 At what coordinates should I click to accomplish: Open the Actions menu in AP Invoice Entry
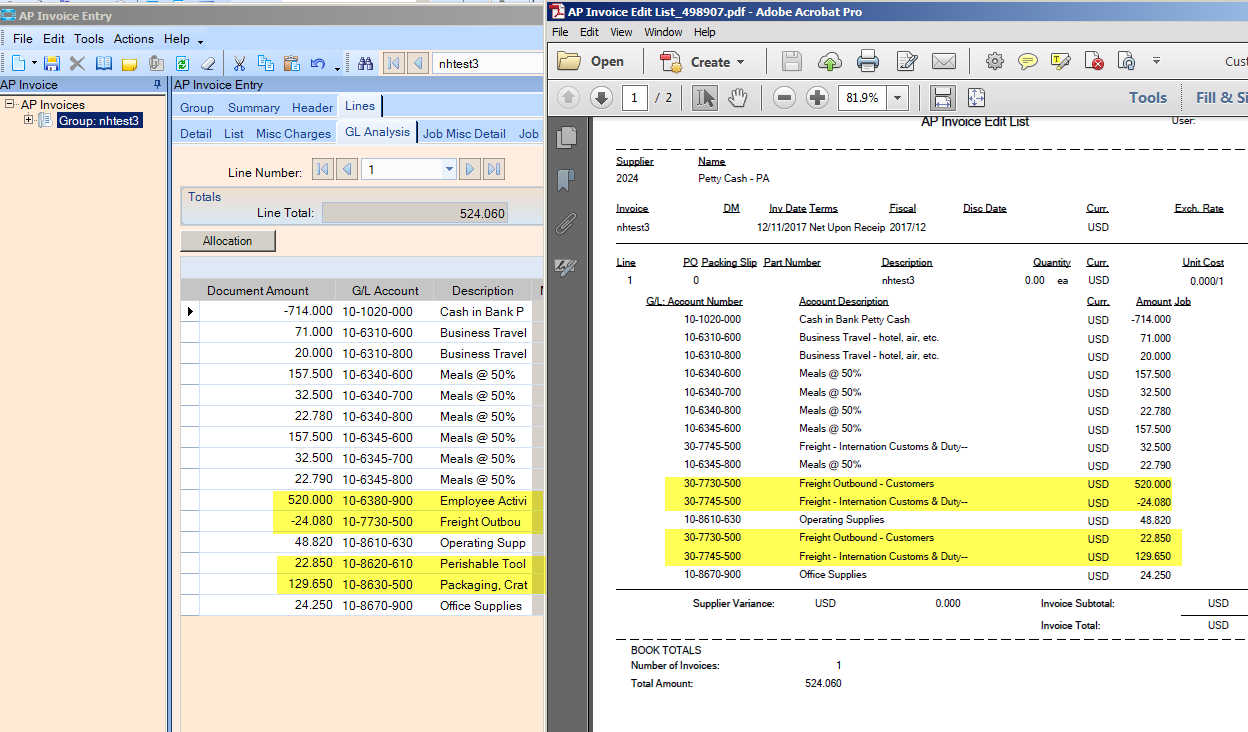click(x=134, y=39)
